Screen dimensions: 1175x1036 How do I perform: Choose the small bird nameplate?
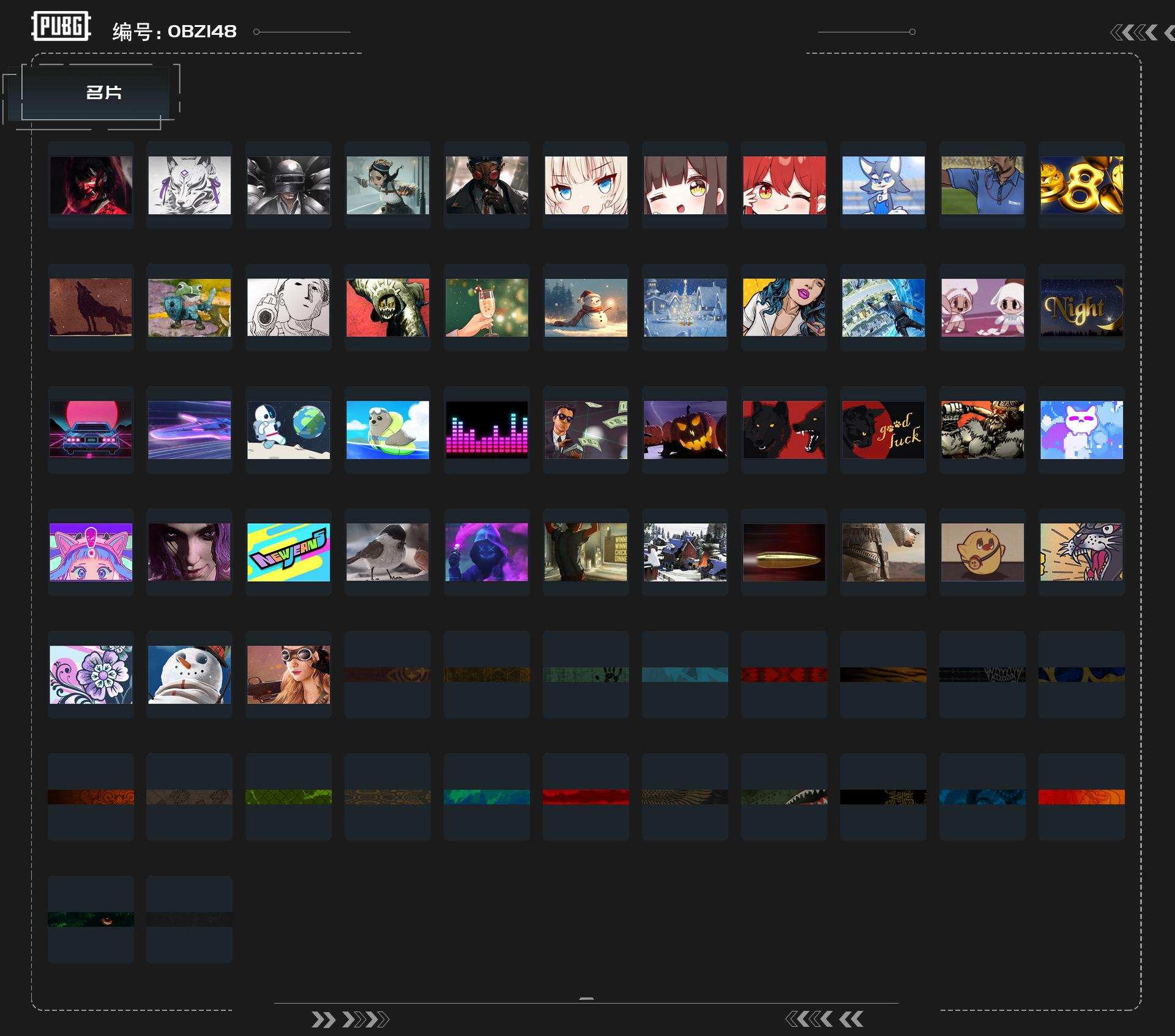click(388, 552)
